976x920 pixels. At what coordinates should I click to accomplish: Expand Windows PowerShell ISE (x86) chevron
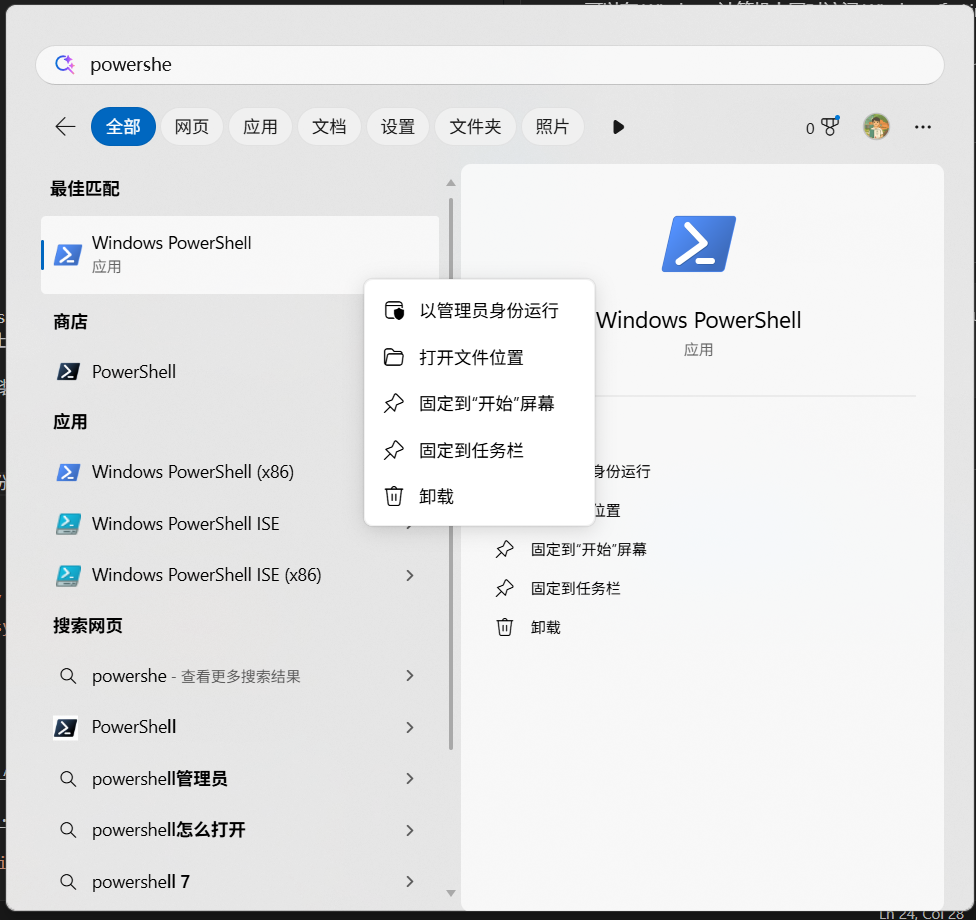tap(410, 575)
